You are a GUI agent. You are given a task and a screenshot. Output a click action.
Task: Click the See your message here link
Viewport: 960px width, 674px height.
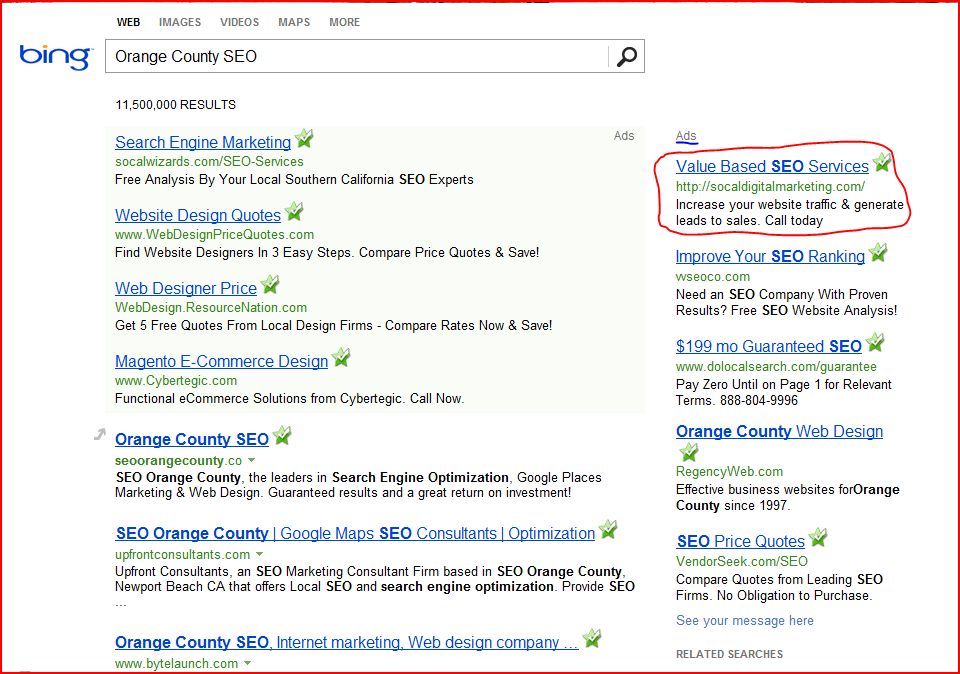(x=744, y=621)
